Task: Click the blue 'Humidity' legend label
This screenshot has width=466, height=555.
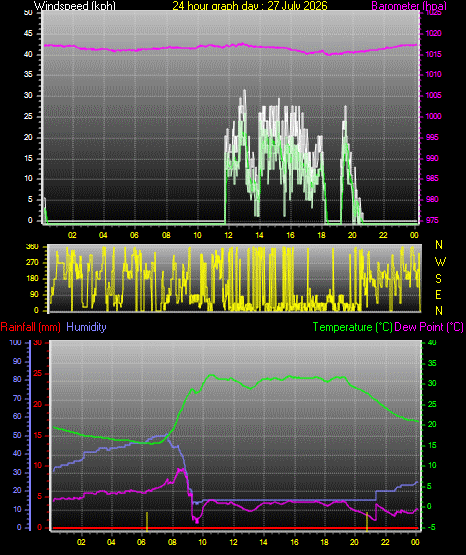Action: tap(86, 327)
